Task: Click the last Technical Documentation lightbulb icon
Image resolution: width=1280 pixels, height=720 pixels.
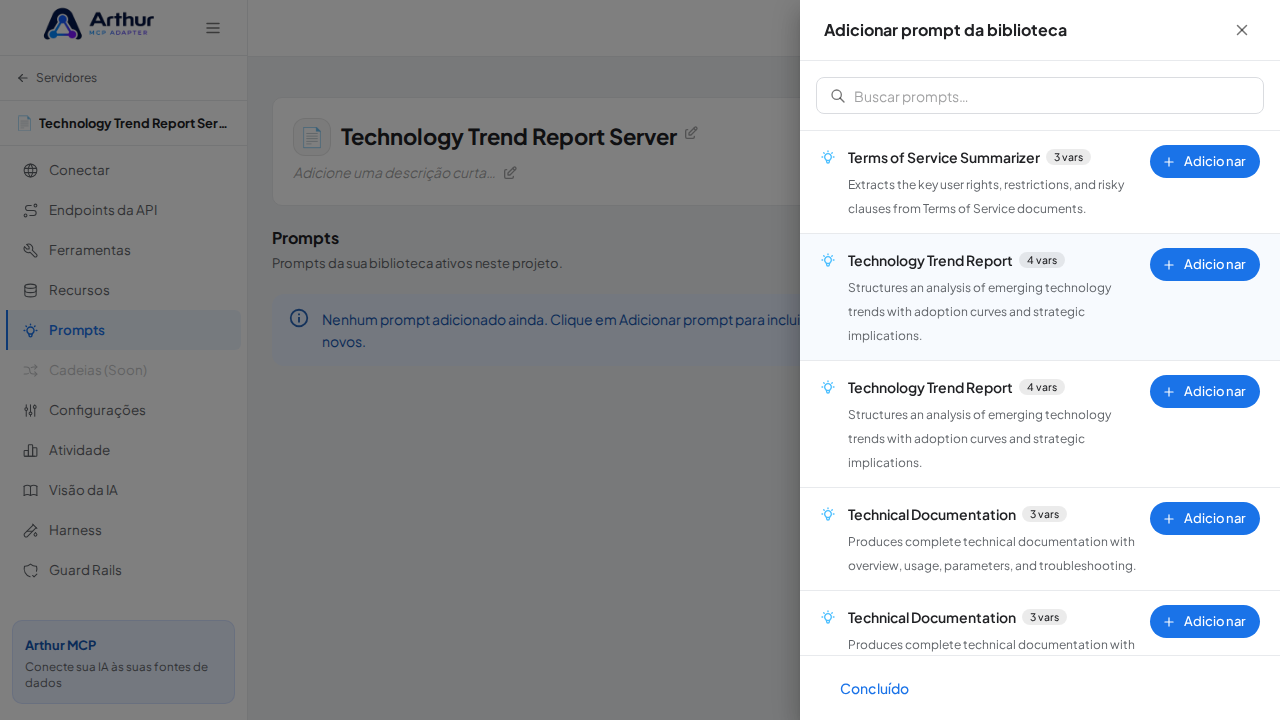Action: click(828, 617)
